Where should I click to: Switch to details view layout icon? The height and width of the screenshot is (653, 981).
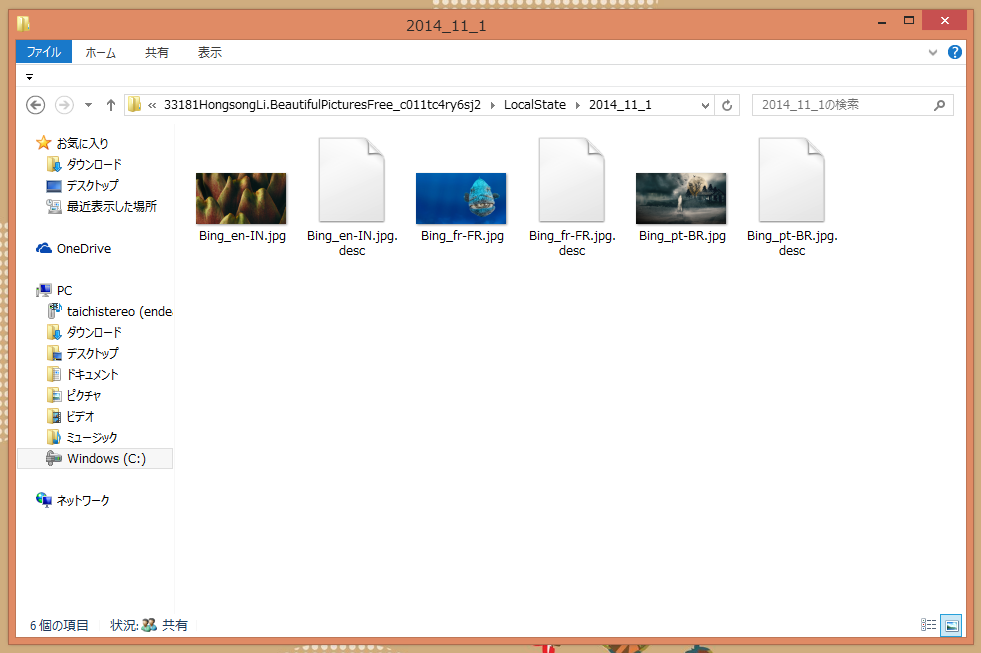pyautogui.click(x=928, y=625)
